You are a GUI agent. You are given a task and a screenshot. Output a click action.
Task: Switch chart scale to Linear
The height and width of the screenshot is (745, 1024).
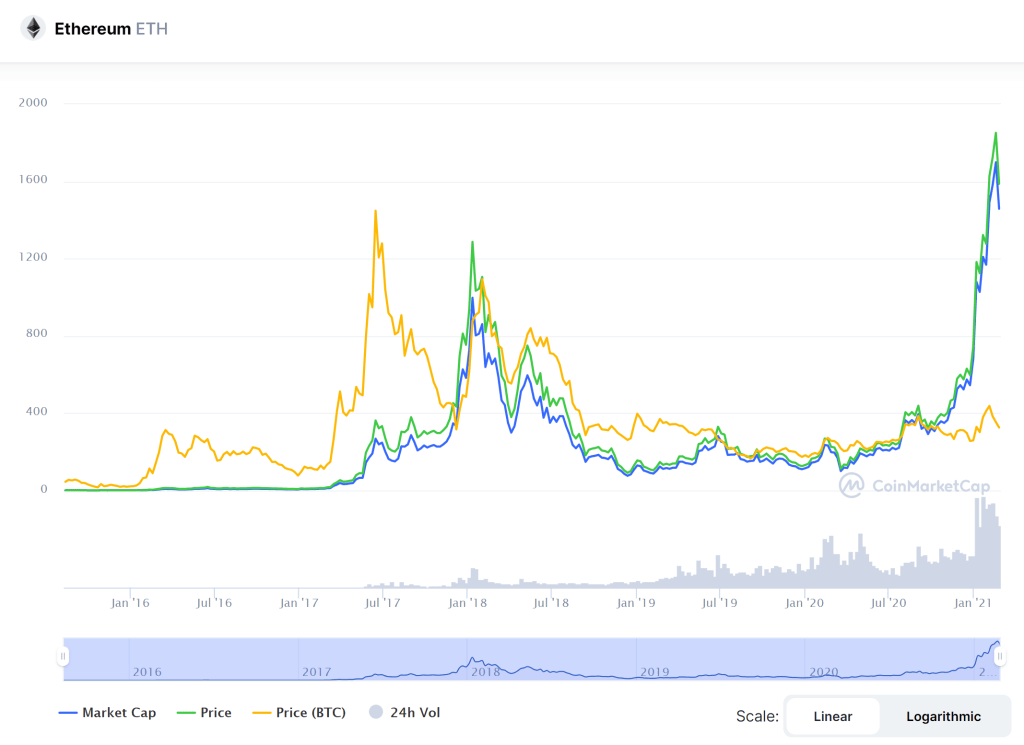click(x=832, y=716)
